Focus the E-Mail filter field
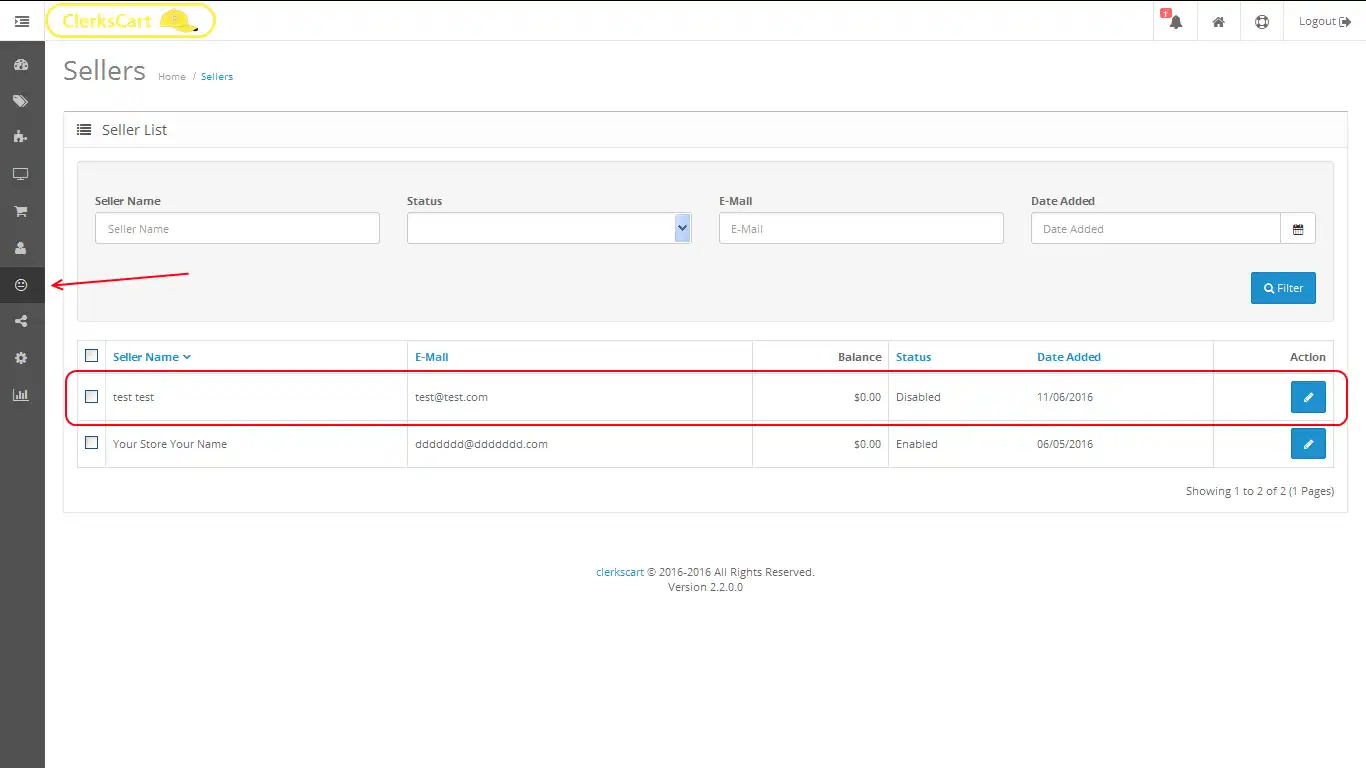1366x768 pixels. click(861, 228)
